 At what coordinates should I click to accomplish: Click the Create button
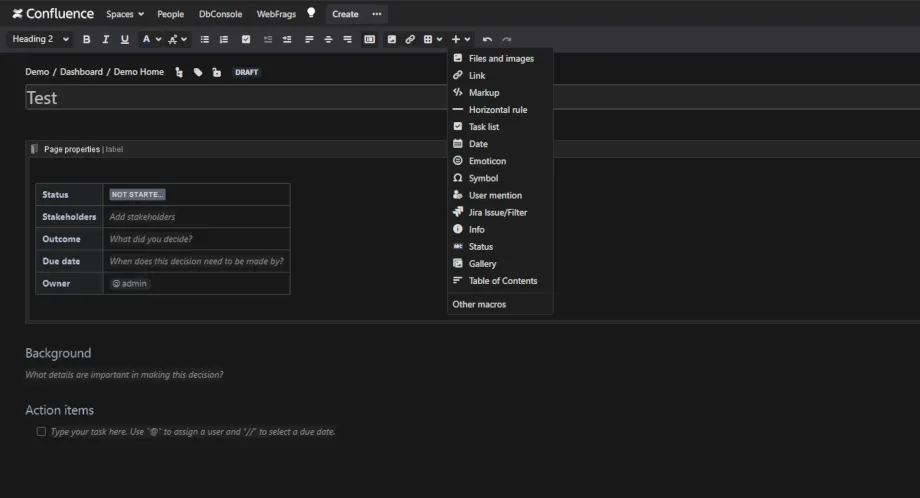(x=345, y=14)
